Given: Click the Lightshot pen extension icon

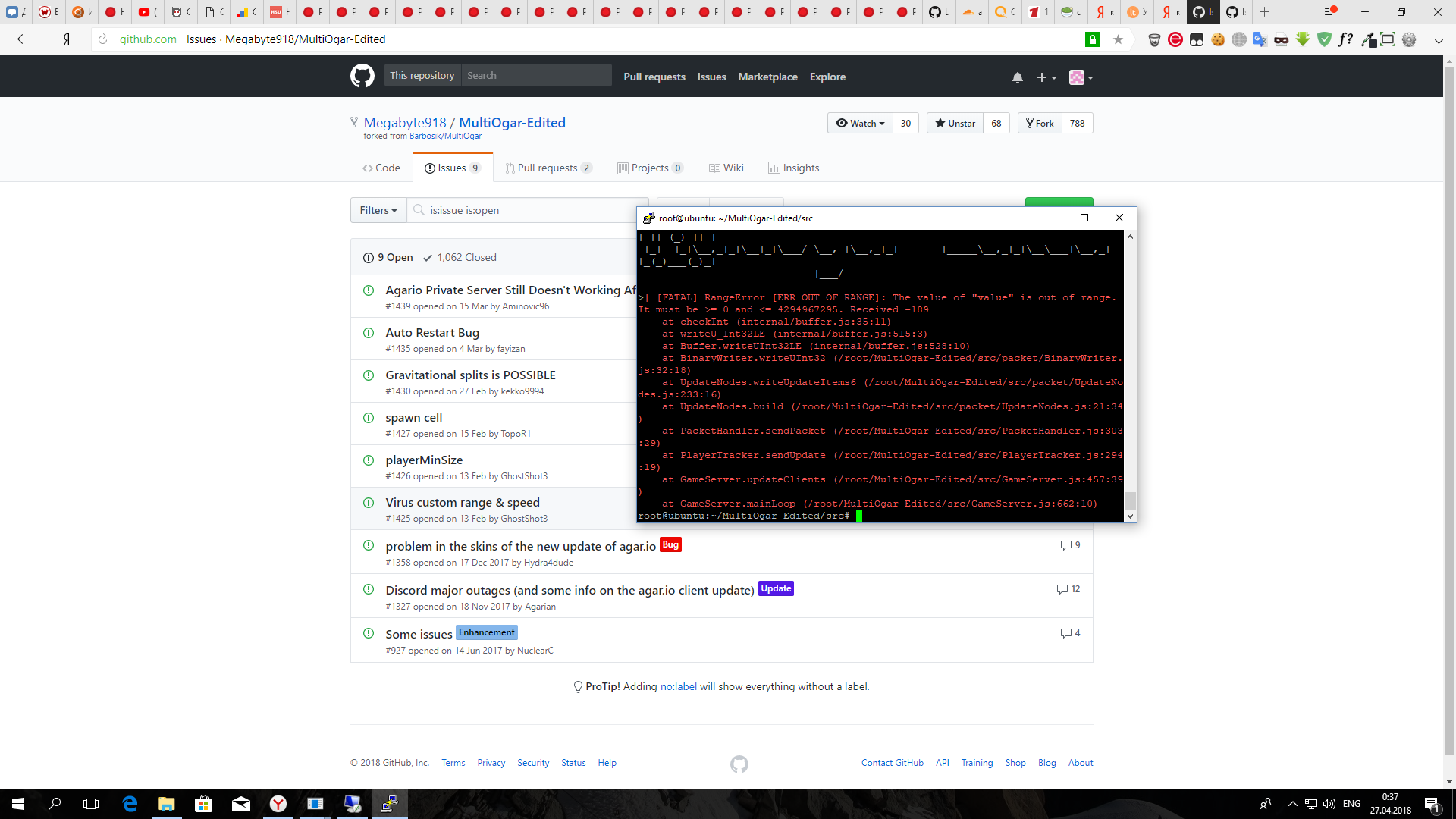Looking at the screenshot, I should pos(1369,39).
